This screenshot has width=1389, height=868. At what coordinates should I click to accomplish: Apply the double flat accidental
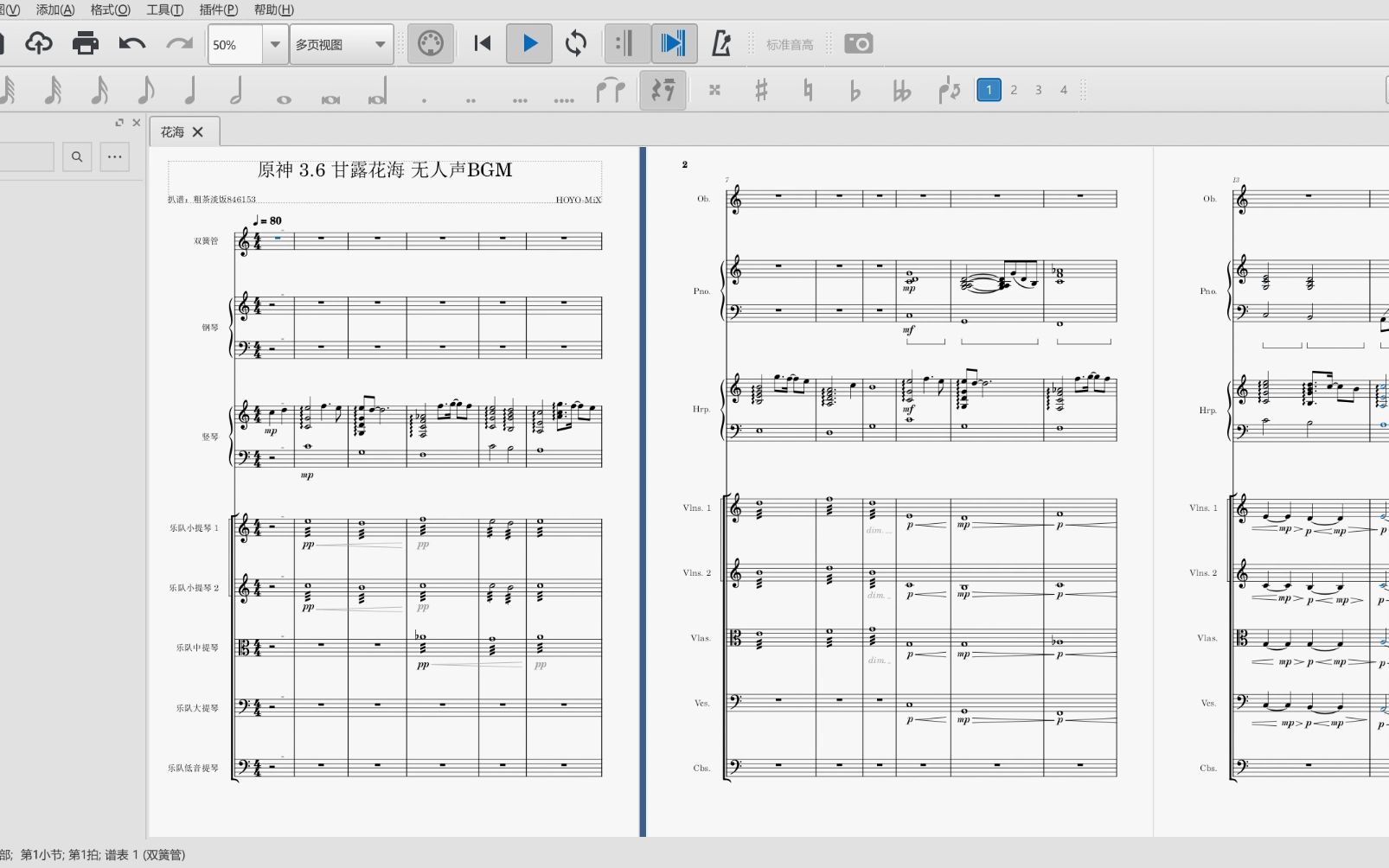coord(902,90)
